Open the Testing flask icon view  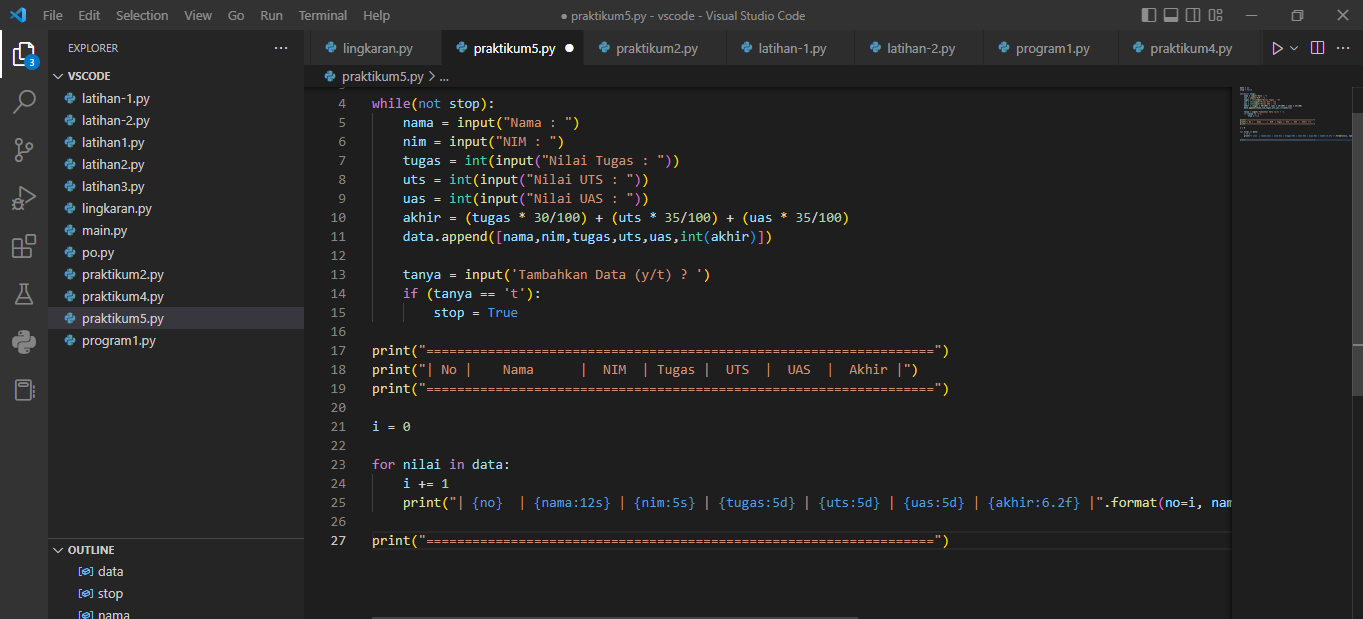point(25,294)
